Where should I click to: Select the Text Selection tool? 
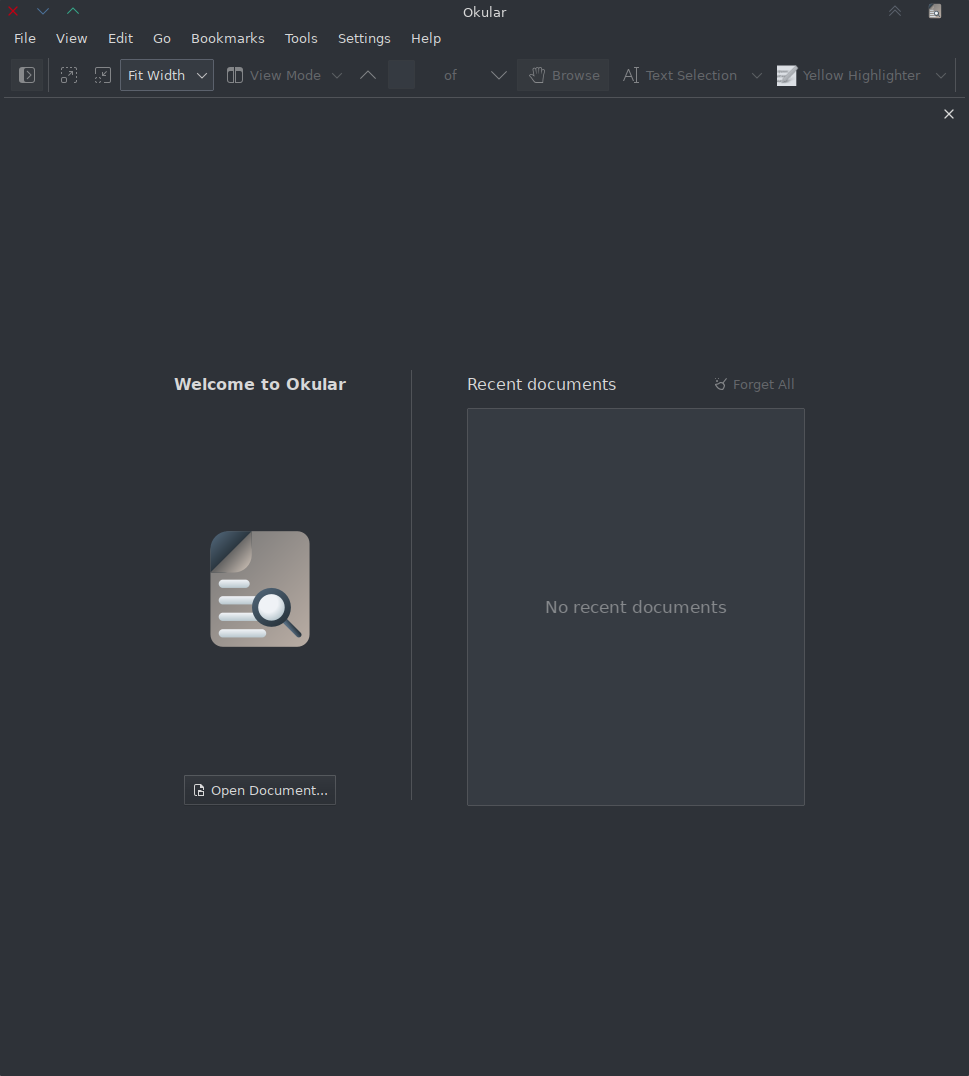coord(680,75)
